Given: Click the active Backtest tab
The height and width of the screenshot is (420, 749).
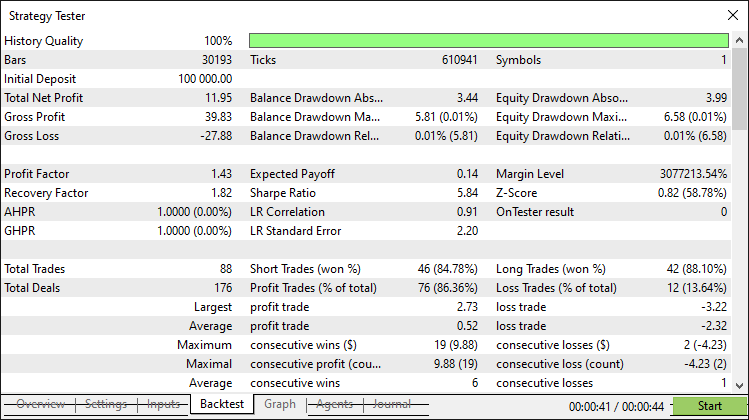Looking at the screenshot, I should (x=219, y=404).
